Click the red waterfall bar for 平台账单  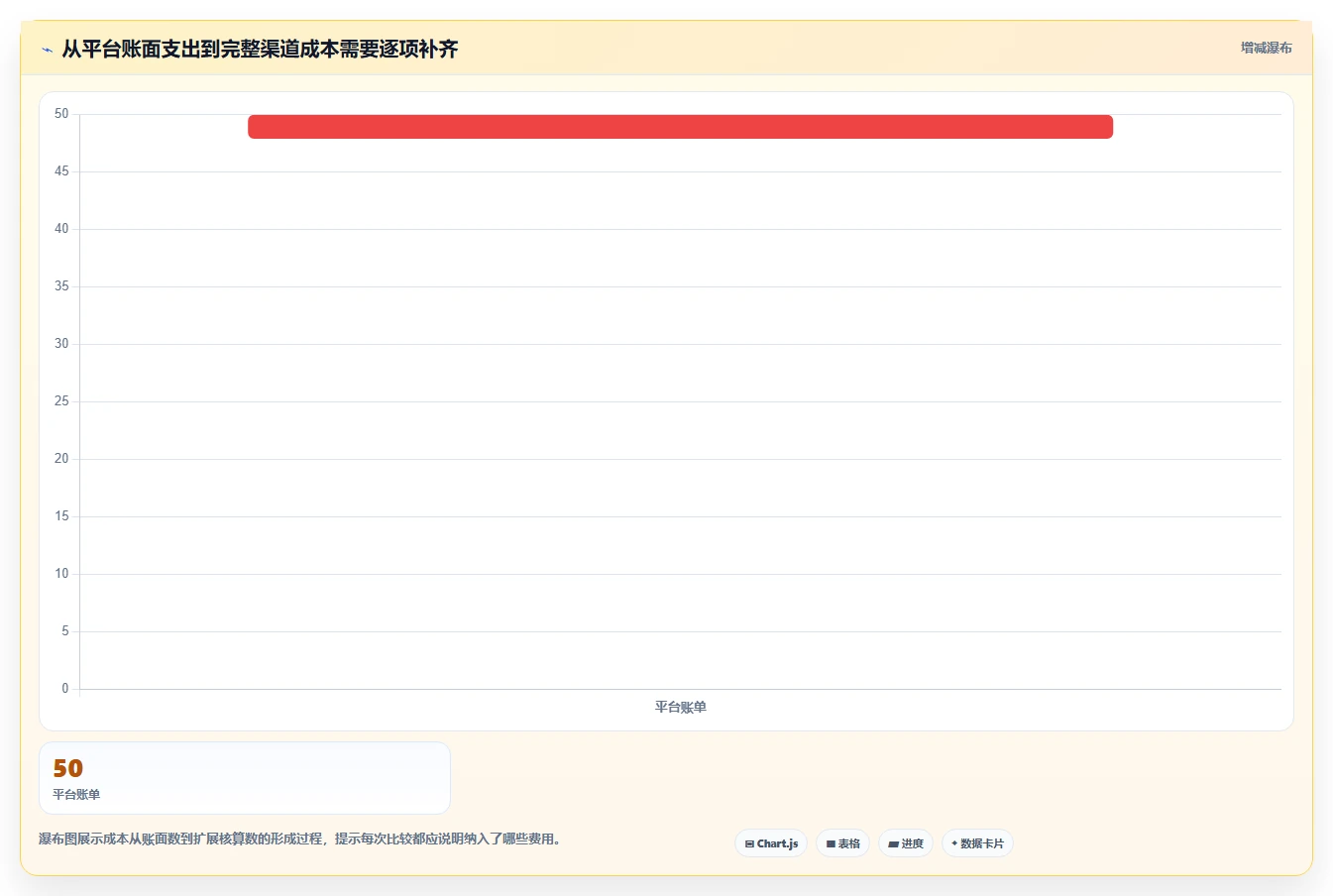pos(680,127)
